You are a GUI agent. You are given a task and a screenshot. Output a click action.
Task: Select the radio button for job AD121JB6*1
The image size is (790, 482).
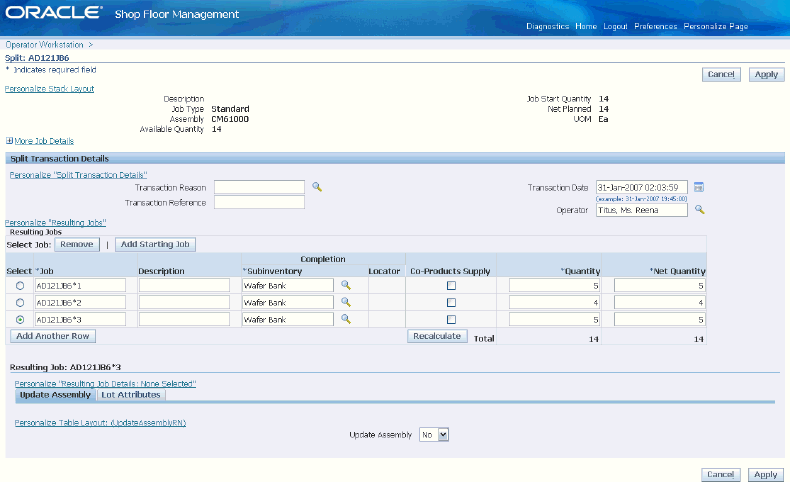tap(20, 286)
